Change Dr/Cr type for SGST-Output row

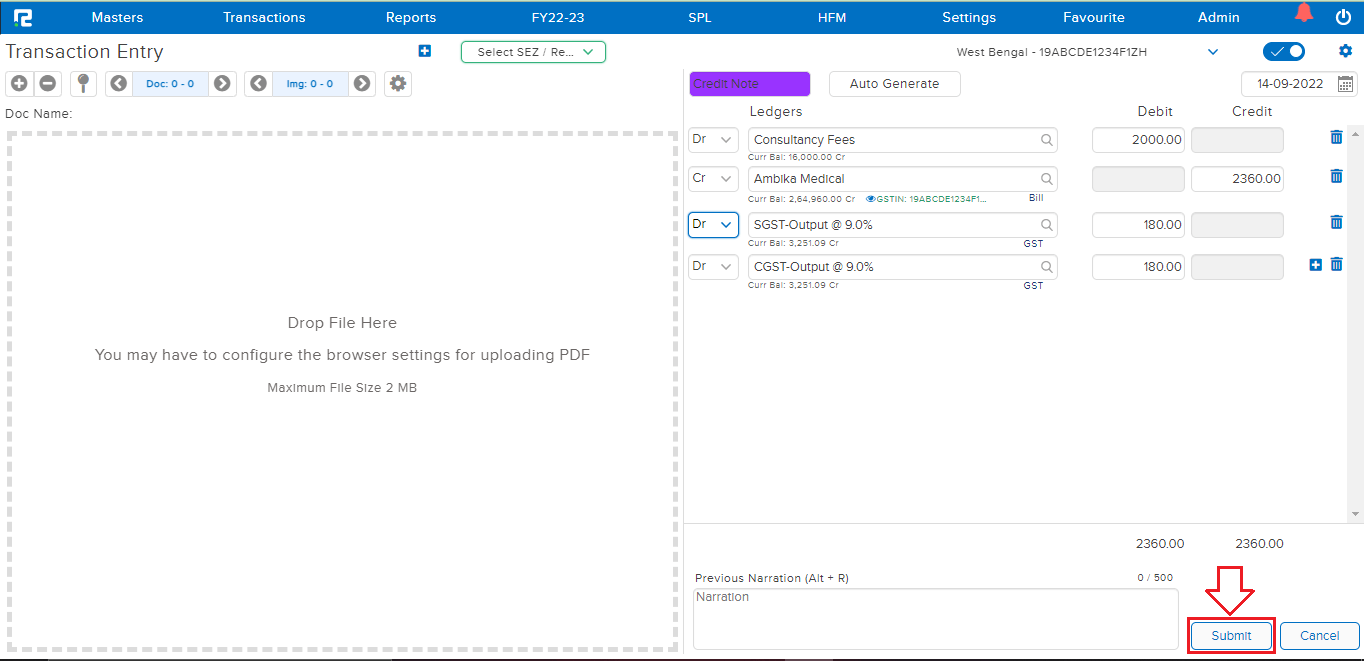[x=713, y=225]
